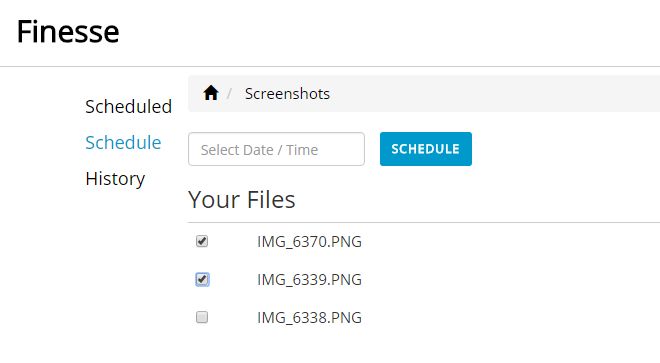
Task: Click the Your Files heading
Action: (x=242, y=199)
